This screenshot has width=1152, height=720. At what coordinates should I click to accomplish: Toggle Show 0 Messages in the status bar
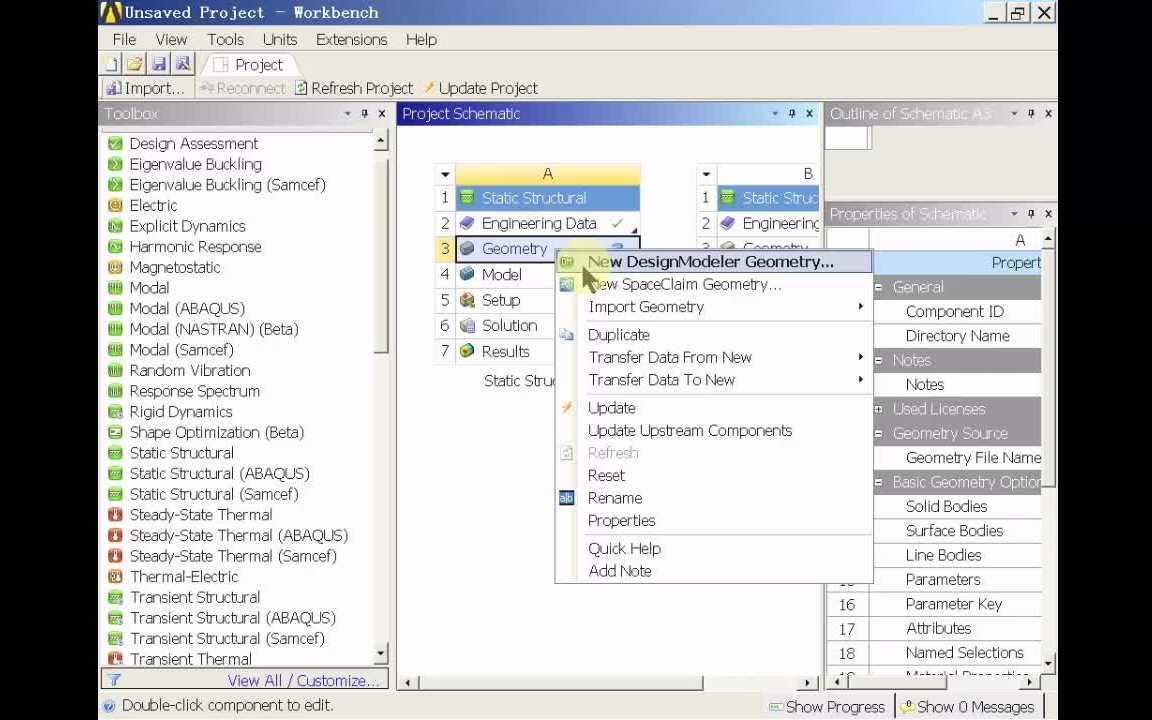coord(967,706)
